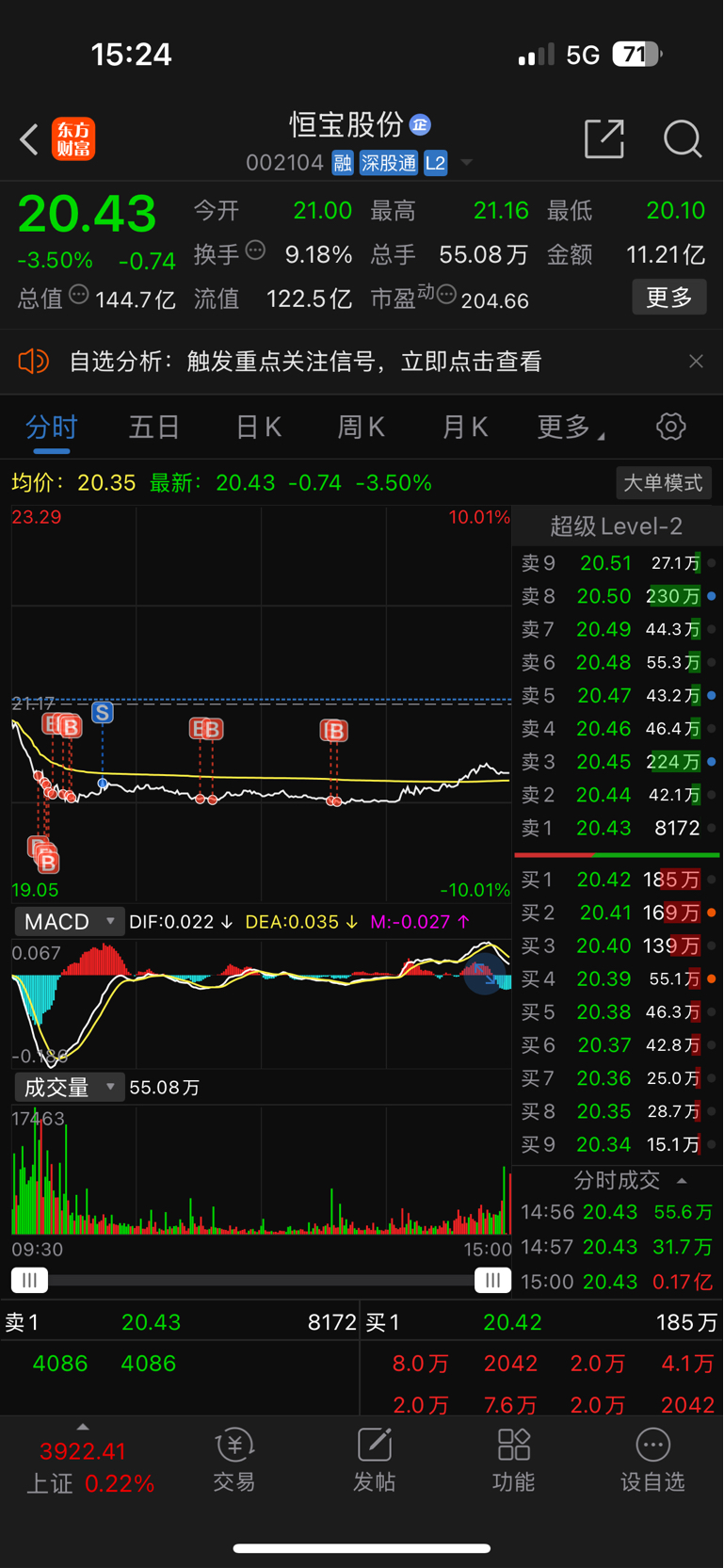Tap the blue dot beside 卖8 row
The image size is (724, 1568).
click(x=712, y=596)
